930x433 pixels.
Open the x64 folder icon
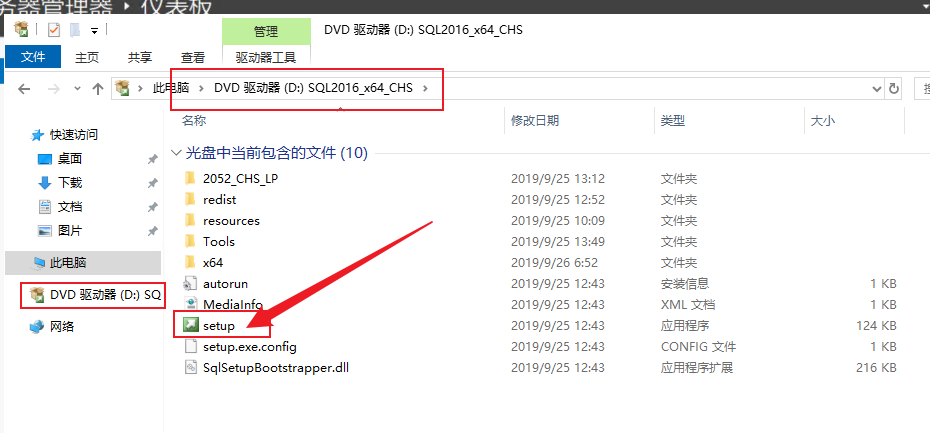pos(190,262)
